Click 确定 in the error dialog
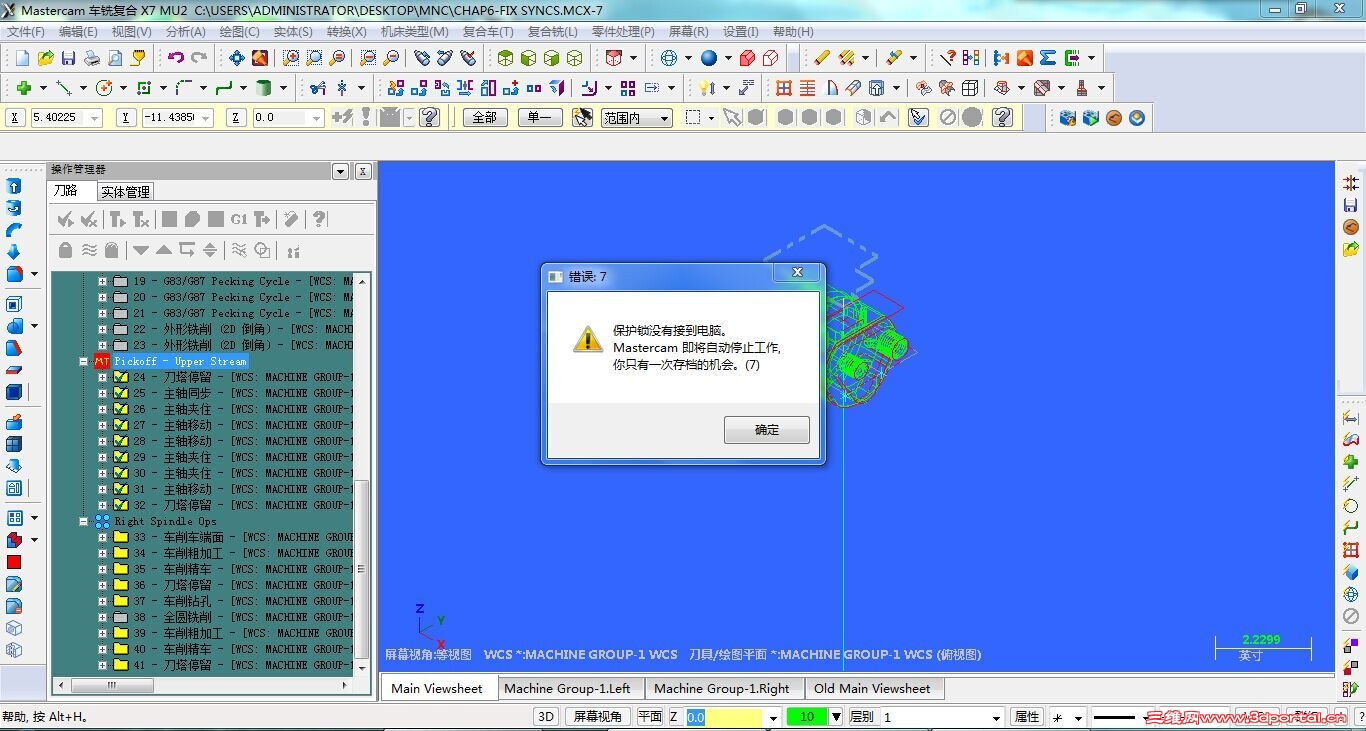The height and width of the screenshot is (731, 1366). [x=767, y=430]
